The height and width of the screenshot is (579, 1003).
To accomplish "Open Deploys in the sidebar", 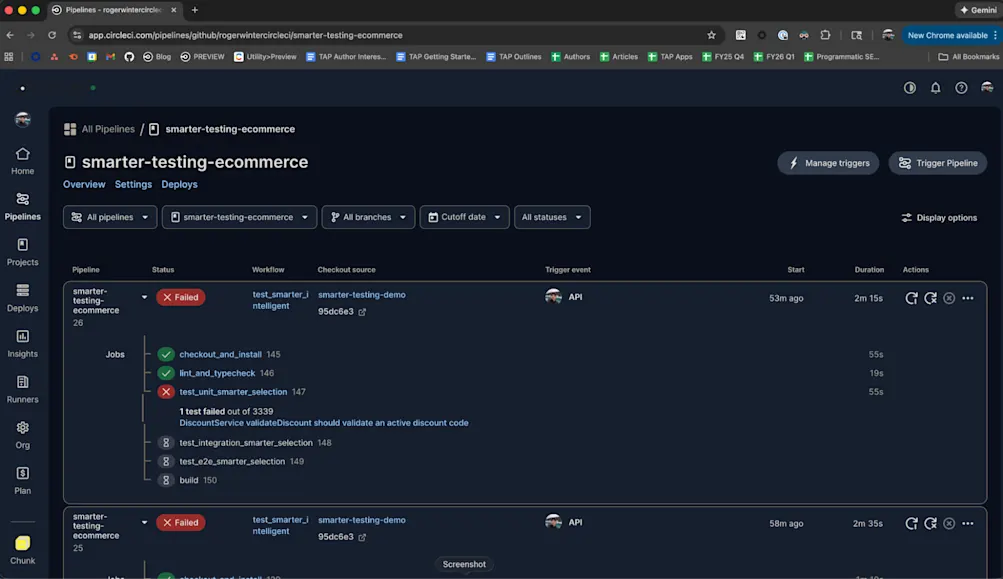I will pyautogui.click(x=22, y=298).
